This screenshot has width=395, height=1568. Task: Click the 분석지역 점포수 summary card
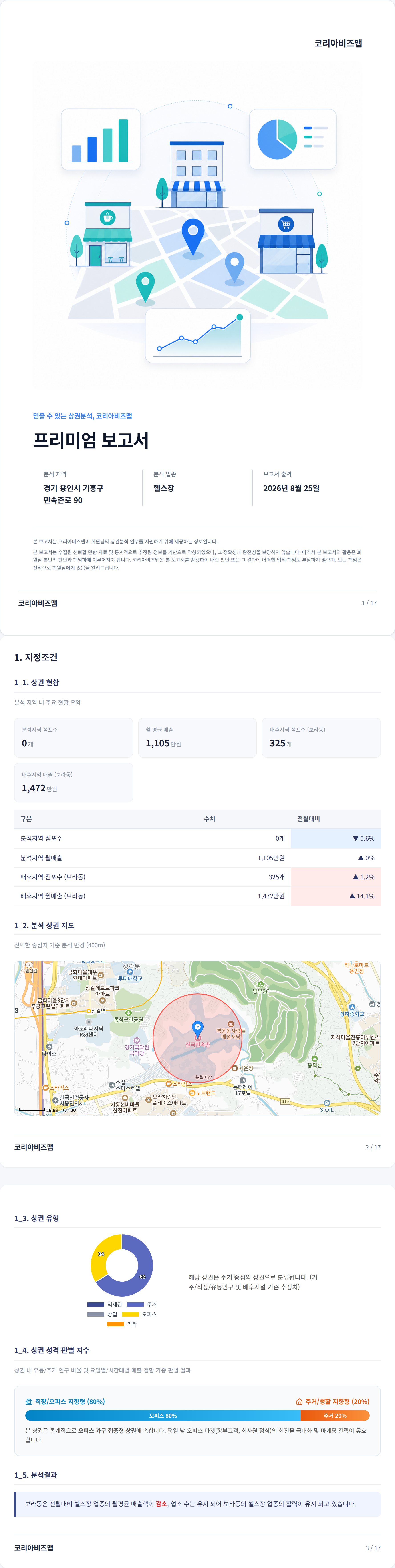click(74, 738)
